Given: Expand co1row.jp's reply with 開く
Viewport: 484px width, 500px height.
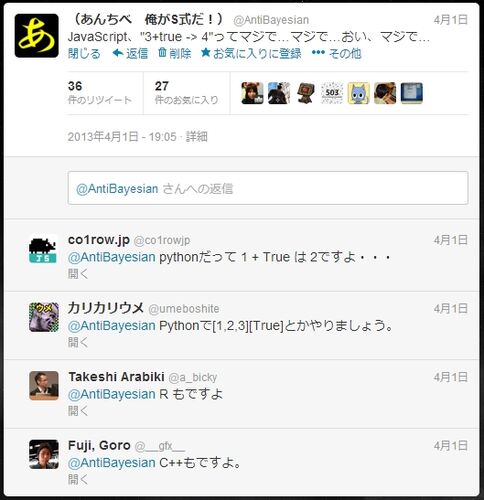Looking at the screenshot, I should tap(78, 274).
